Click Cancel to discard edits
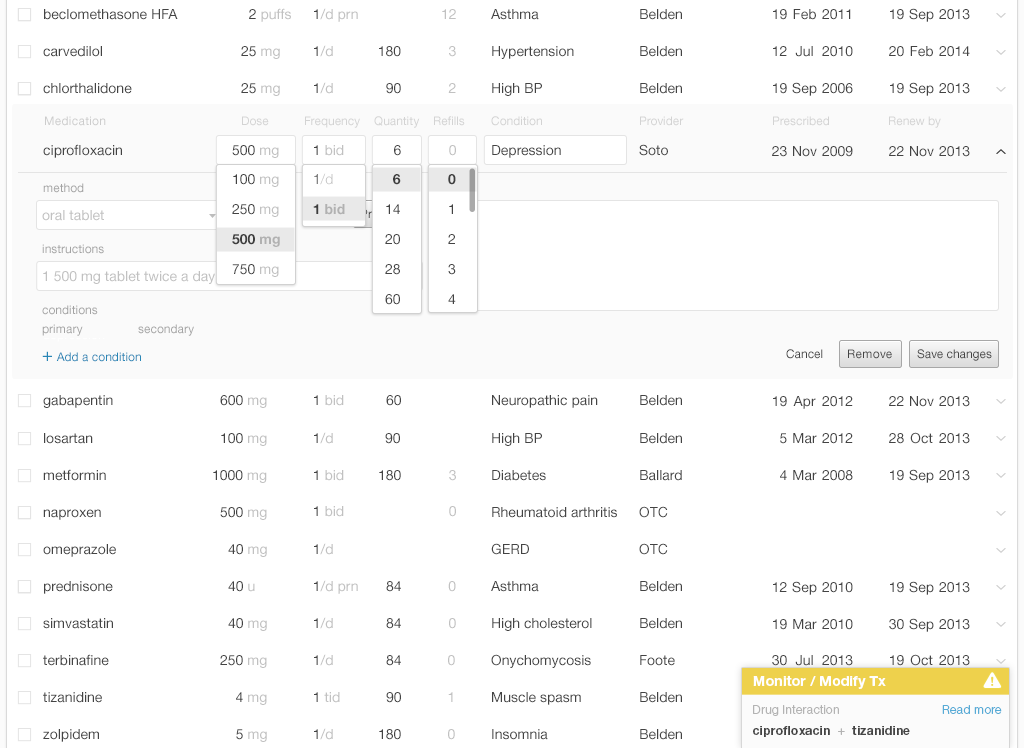 coord(804,354)
